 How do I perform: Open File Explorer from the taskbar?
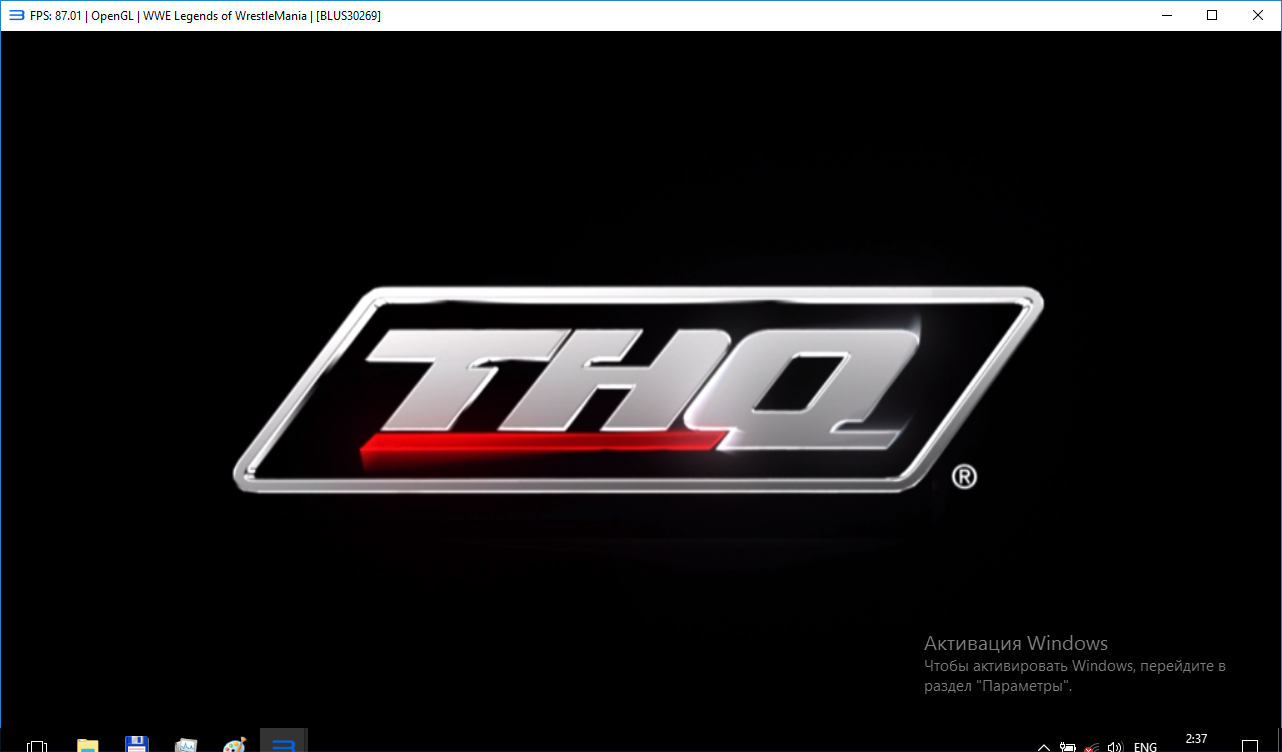coord(88,745)
